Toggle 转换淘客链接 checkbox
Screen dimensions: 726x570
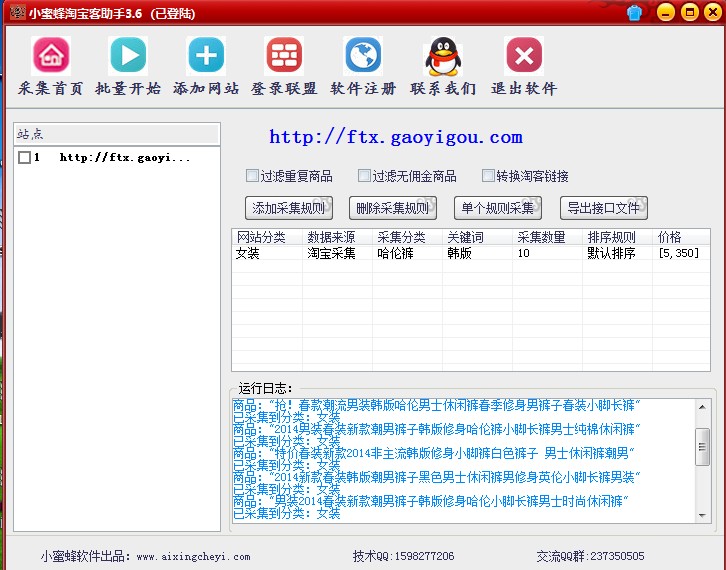[488, 175]
